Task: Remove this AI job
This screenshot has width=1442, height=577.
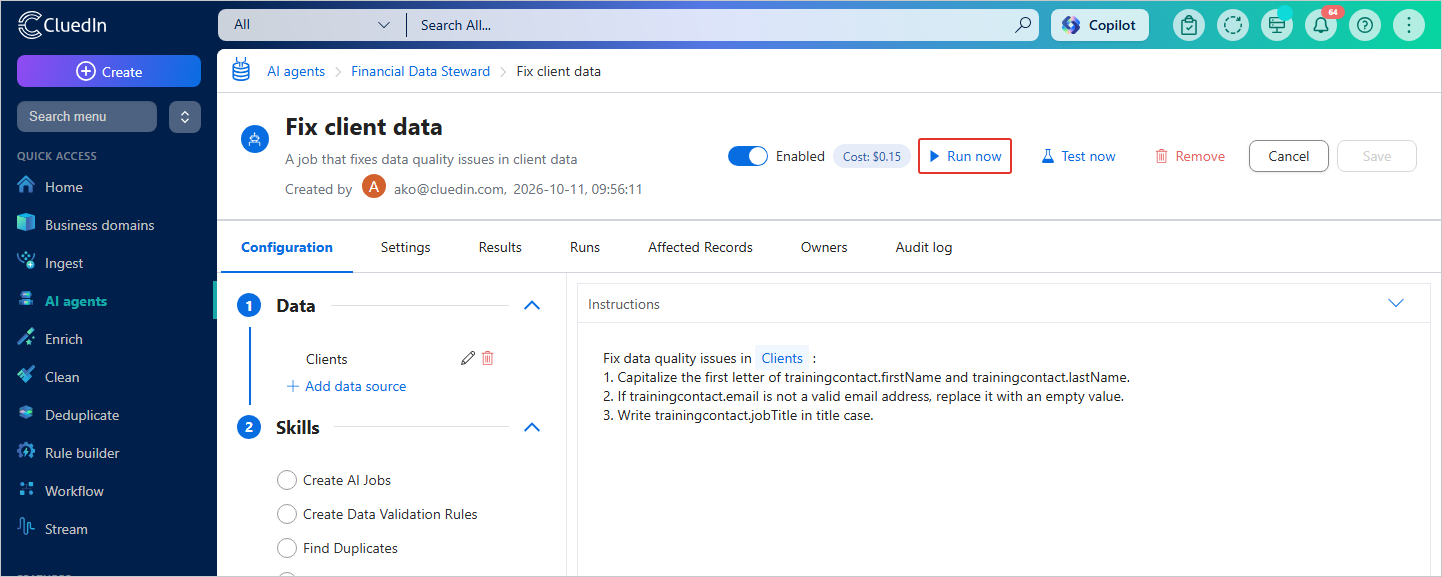Action: click(1190, 156)
